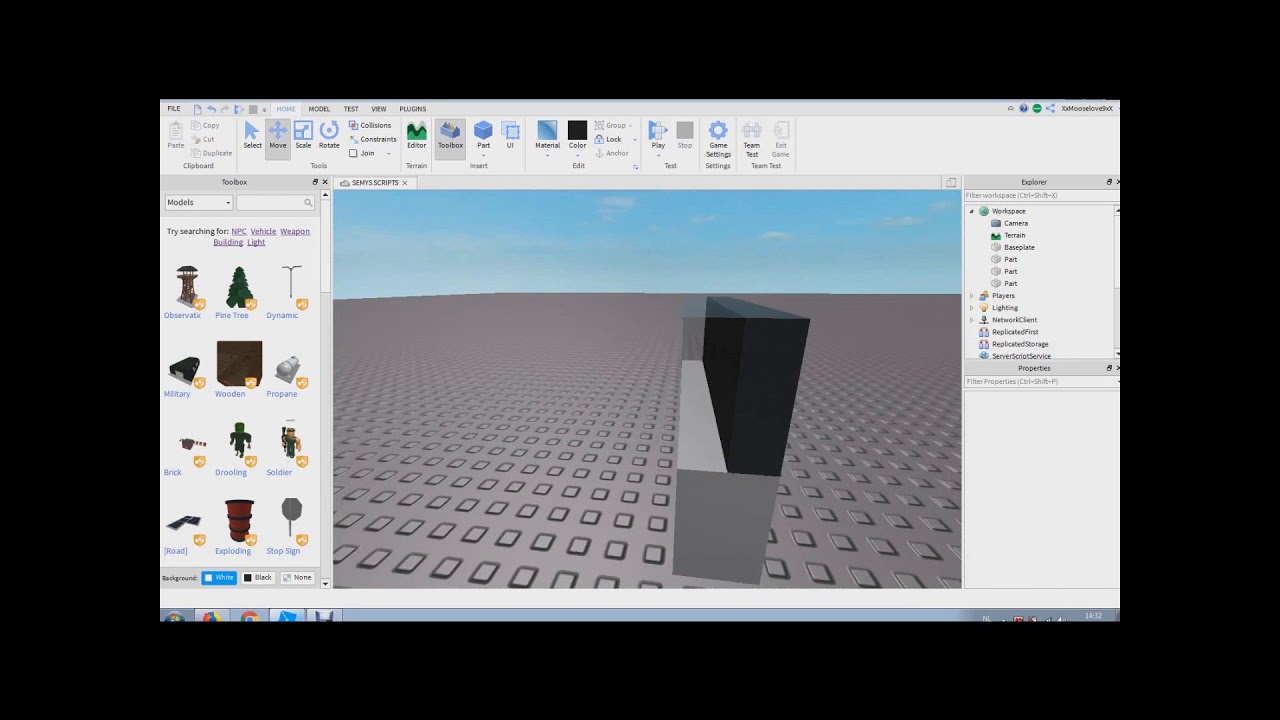
Task: Click the black Color swatch
Action: click(577, 130)
